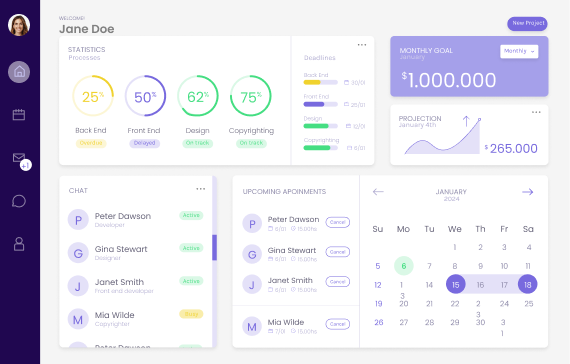Open the three-dot menu in Statistics card

click(362, 45)
